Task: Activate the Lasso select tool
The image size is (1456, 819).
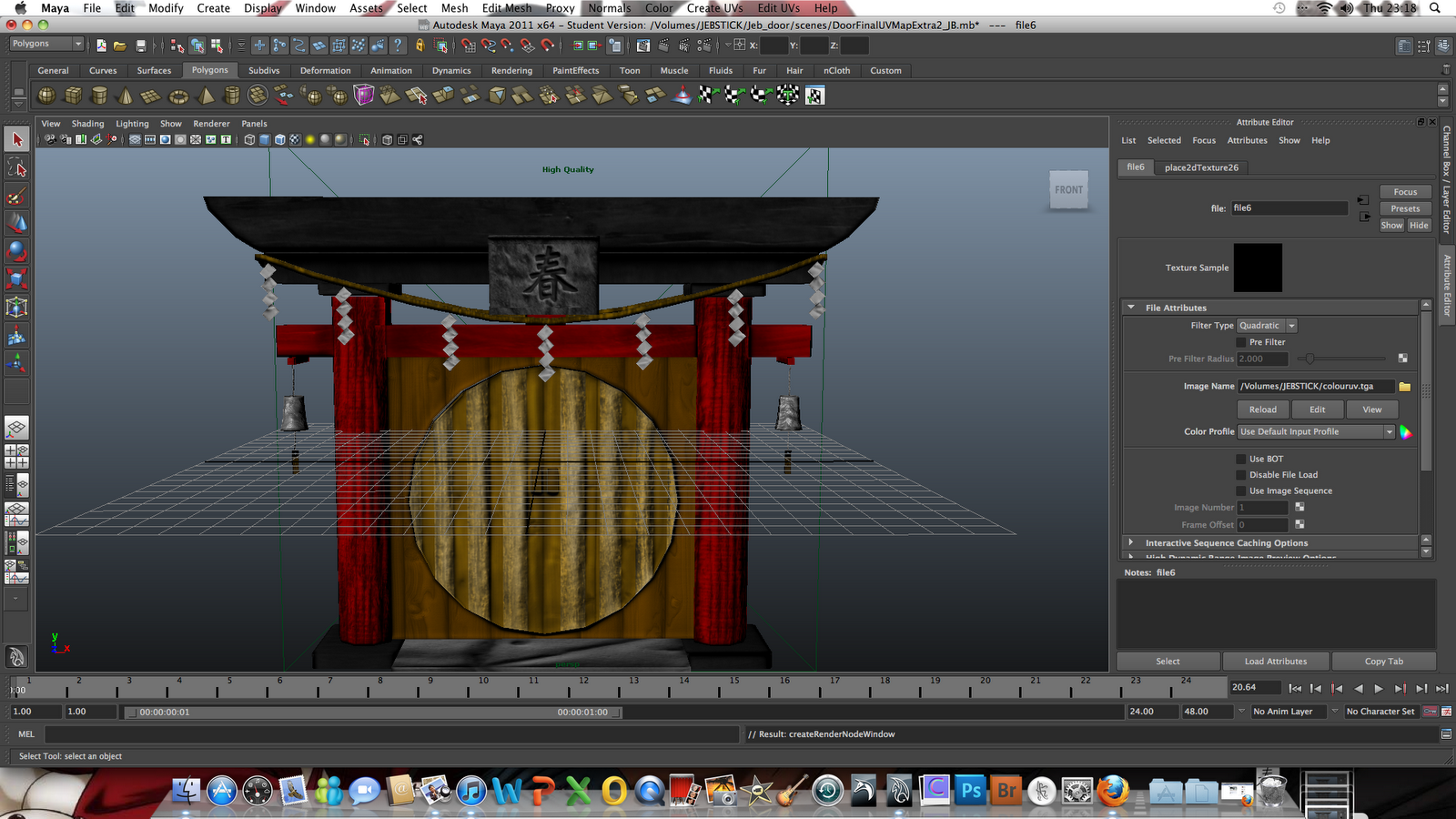Action: 16,167
